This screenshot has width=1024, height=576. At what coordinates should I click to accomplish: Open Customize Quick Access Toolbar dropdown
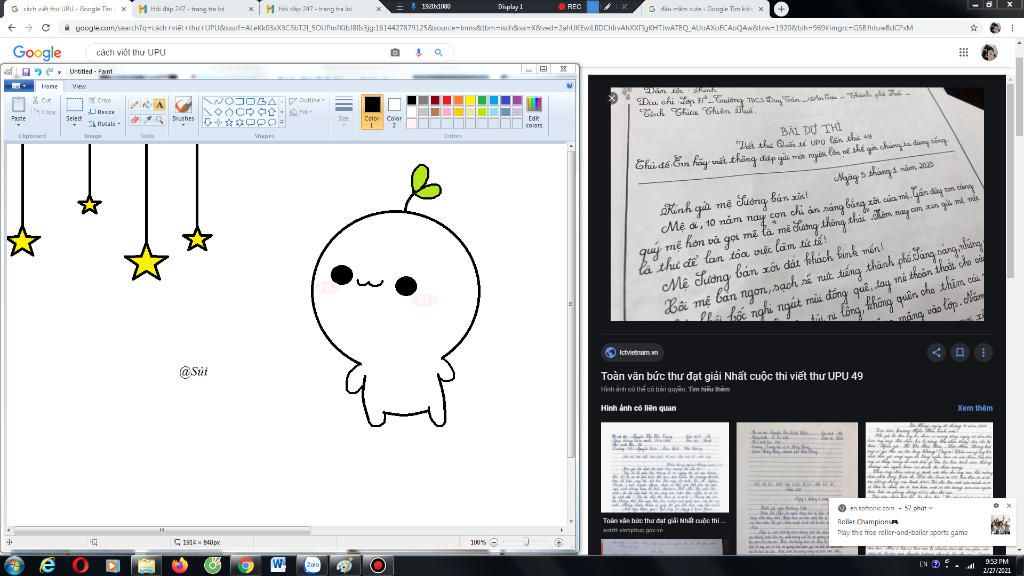click(x=59, y=72)
